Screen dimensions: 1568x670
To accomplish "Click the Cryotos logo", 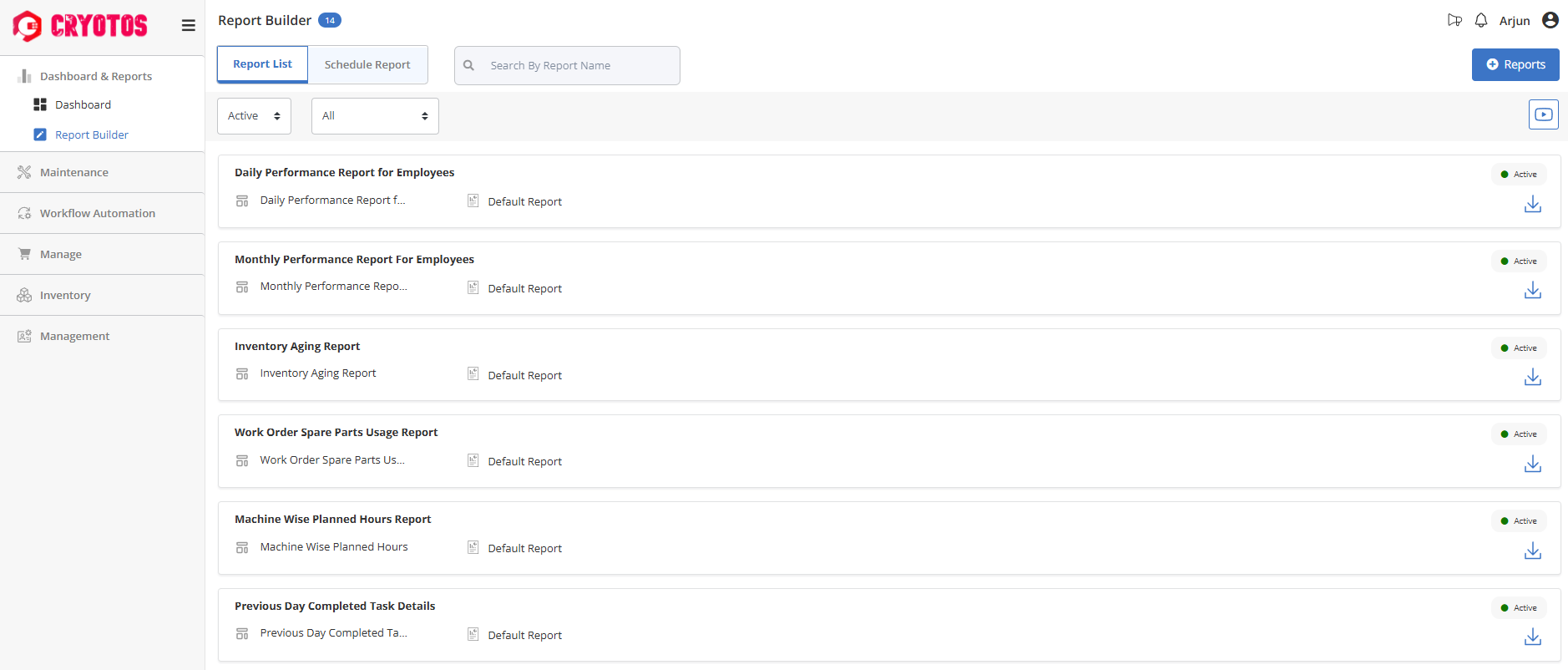I will pos(80,26).
